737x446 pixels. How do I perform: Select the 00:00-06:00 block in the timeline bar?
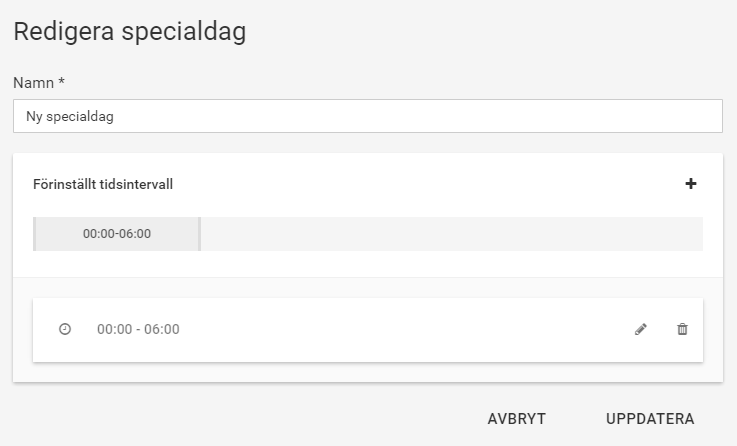pos(117,234)
